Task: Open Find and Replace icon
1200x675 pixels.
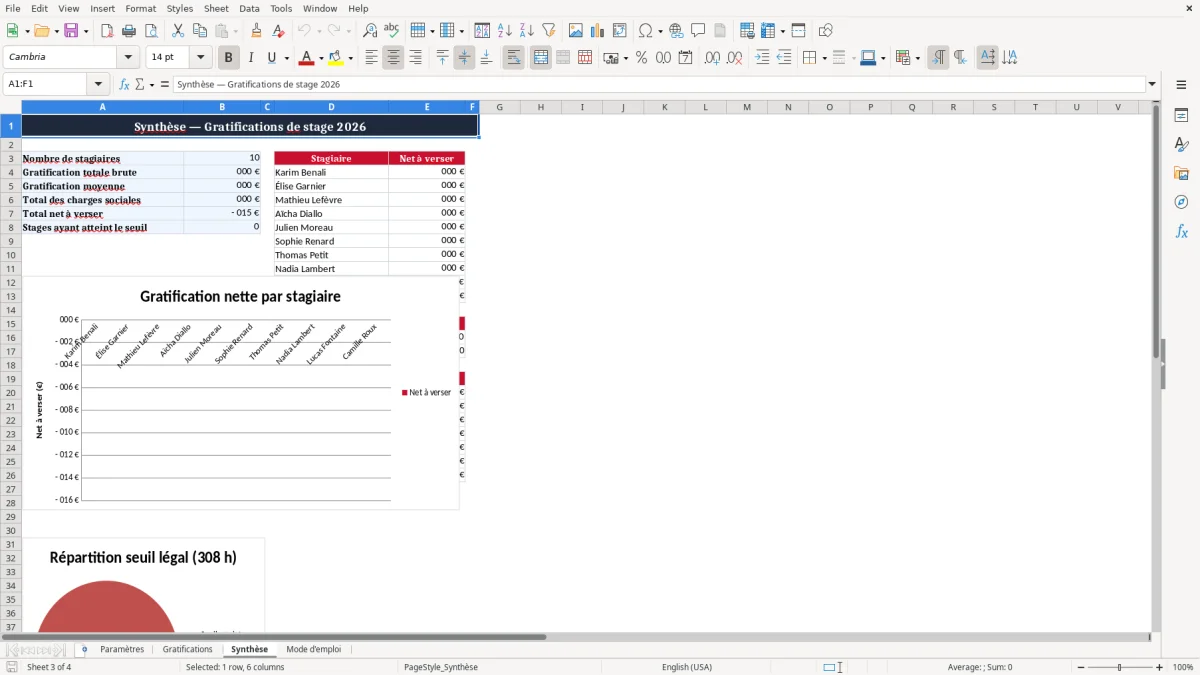Action: tap(370, 31)
